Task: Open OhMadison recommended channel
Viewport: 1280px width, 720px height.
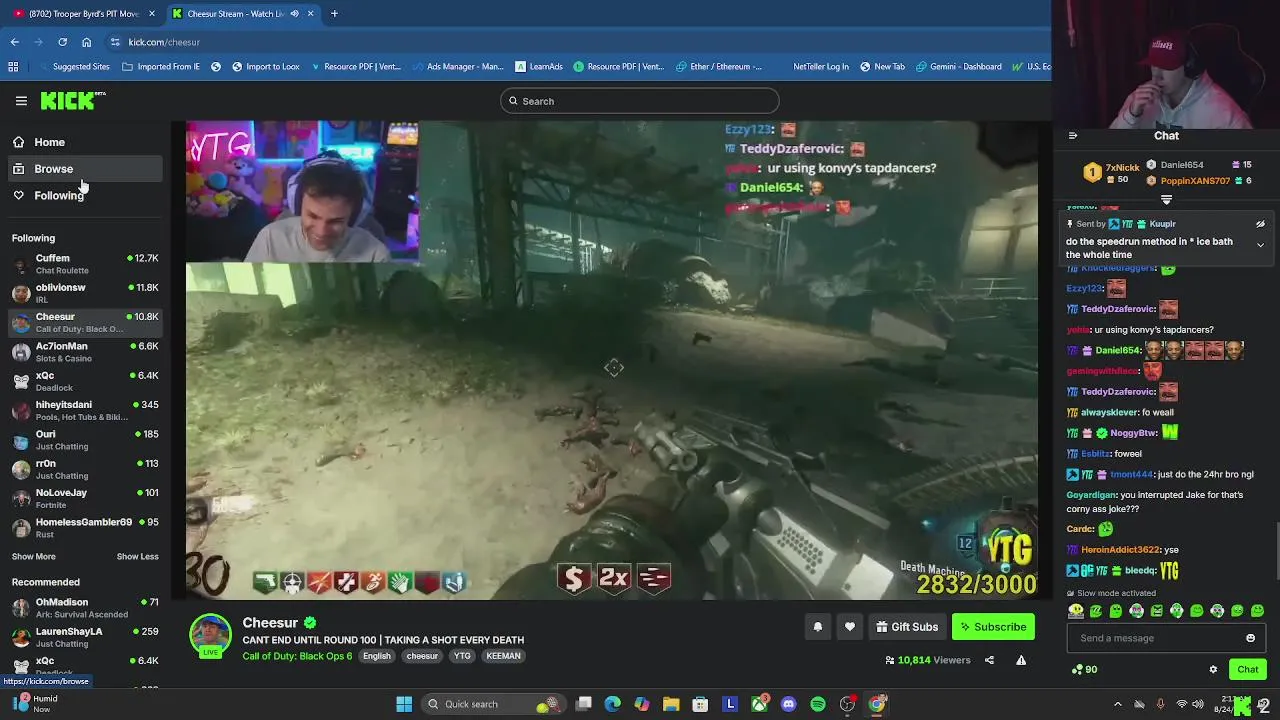Action: [x=85, y=608]
